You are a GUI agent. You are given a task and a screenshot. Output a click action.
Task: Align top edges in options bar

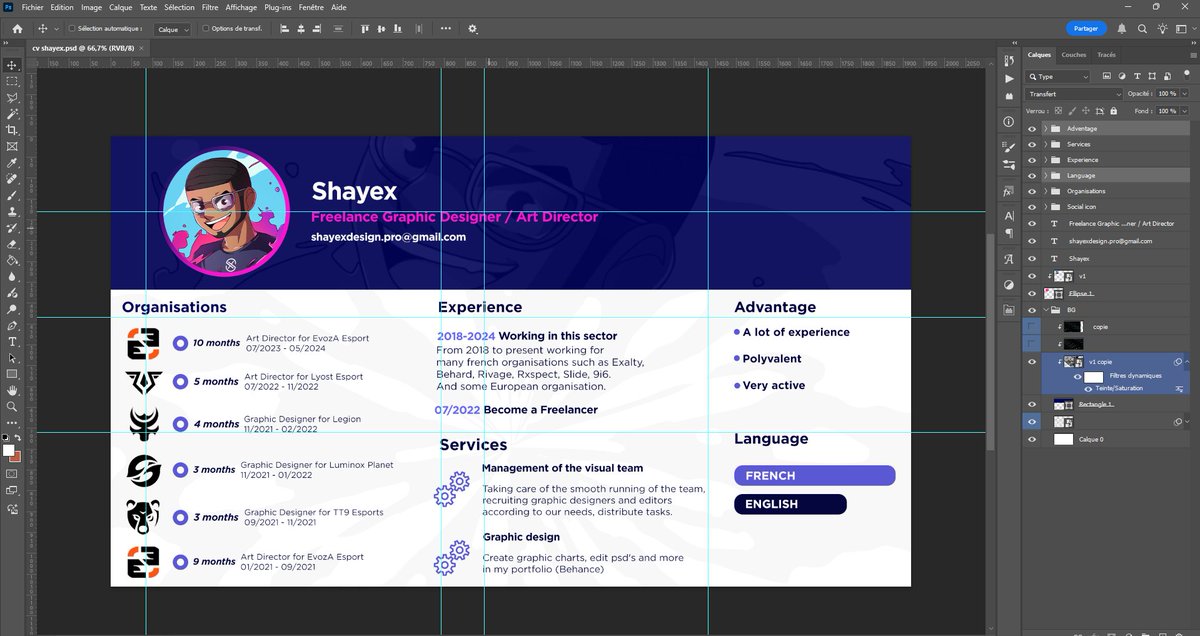pyautogui.click(x=365, y=29)
